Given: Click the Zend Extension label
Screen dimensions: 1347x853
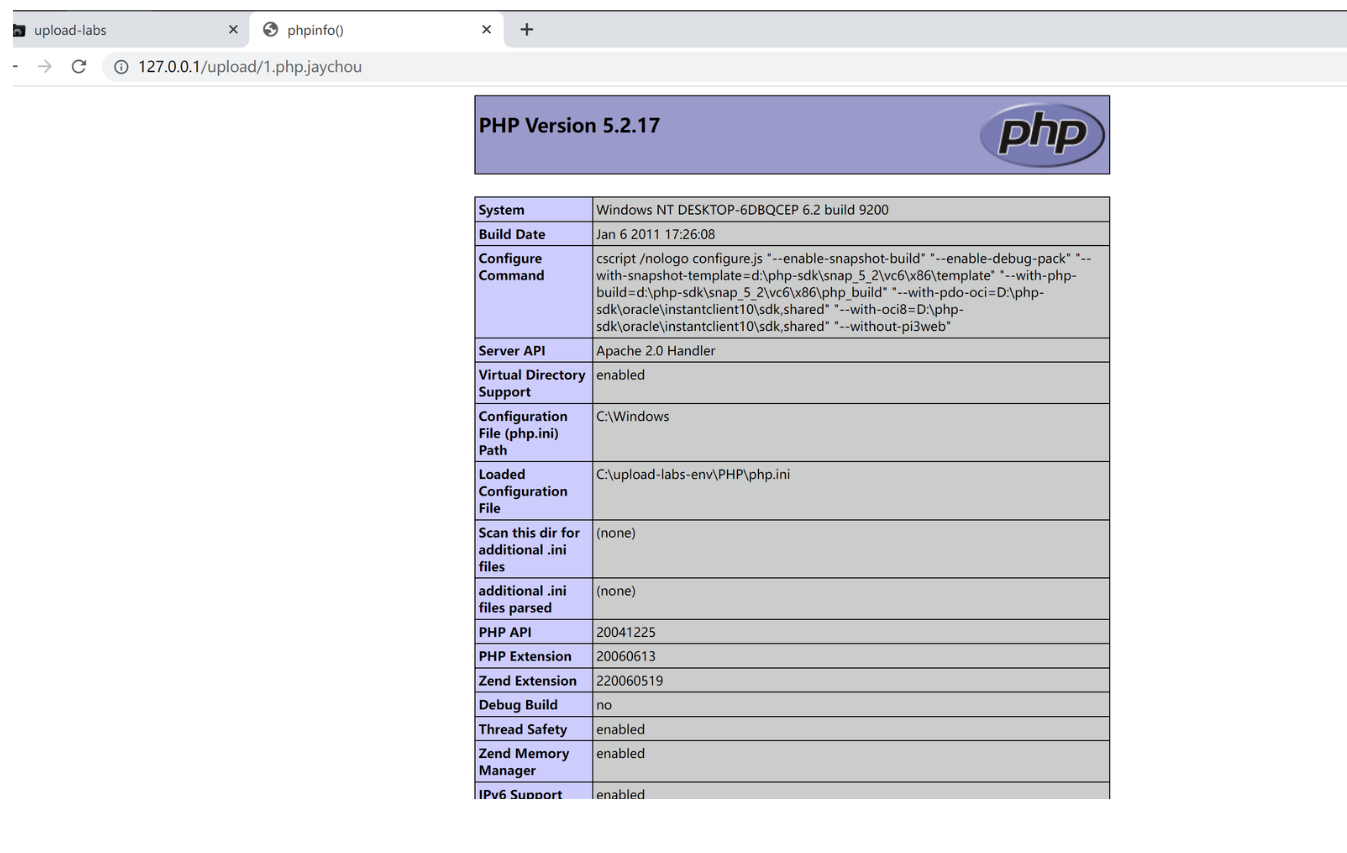Looking at the screenshot, I should point(528,681).
